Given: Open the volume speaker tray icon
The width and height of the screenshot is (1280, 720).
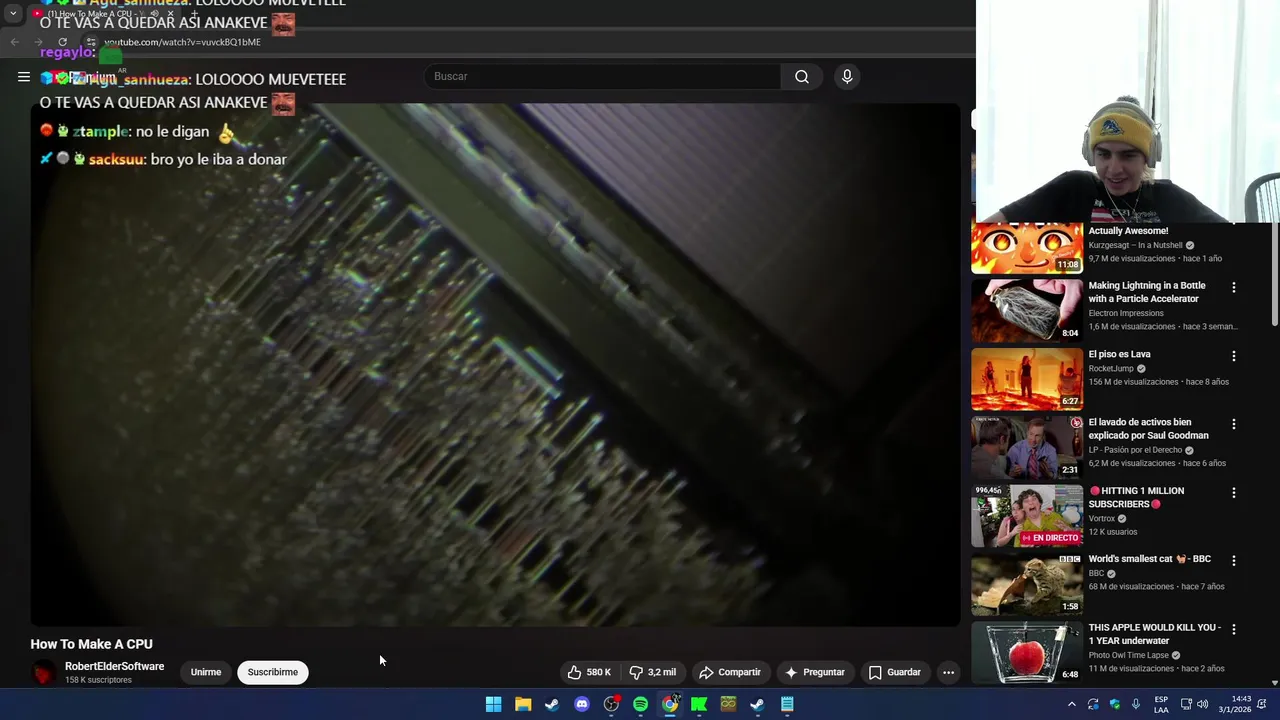Looking at the screenshot, I should point(1202,704).
